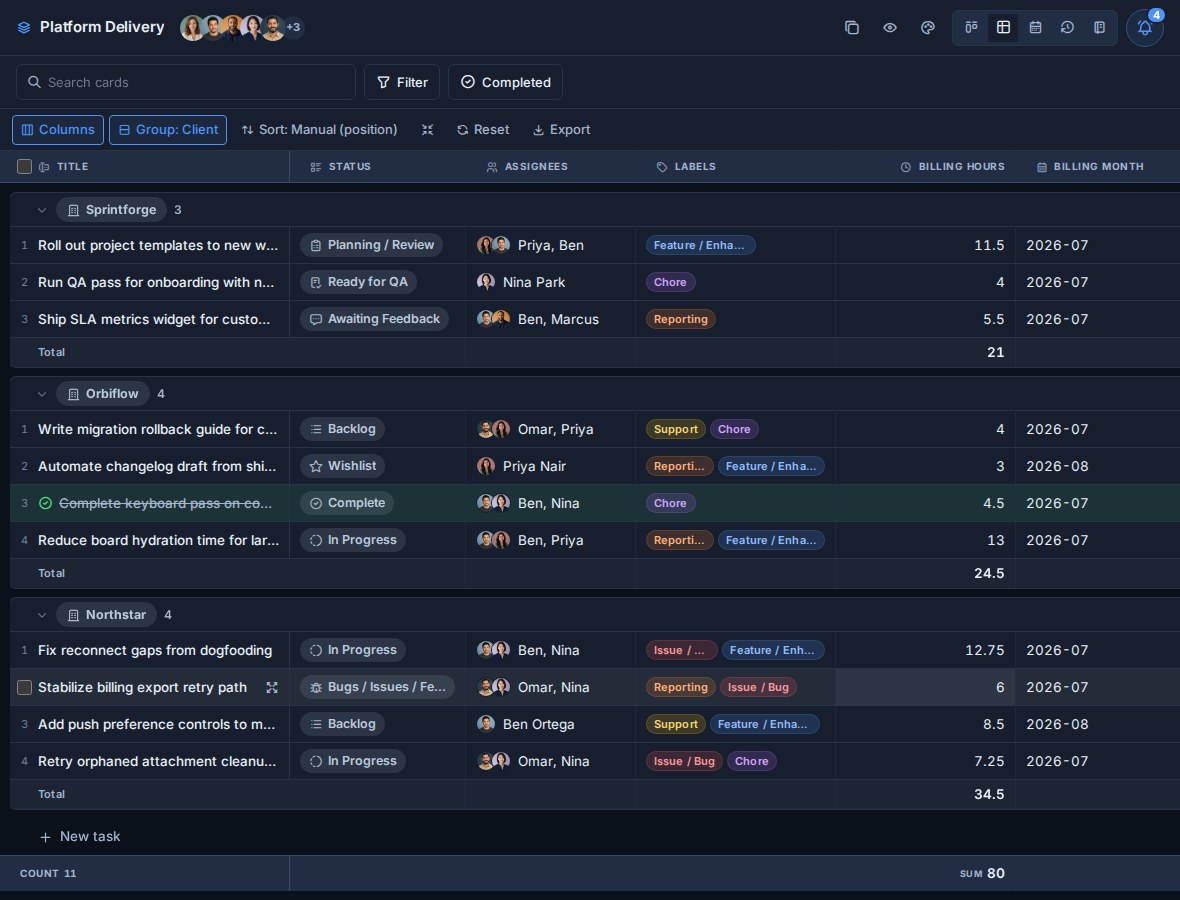This screenshot has width=1180, height=900.
Task: Open the Wishlist status pill
Action: click(x=342, y=466)
